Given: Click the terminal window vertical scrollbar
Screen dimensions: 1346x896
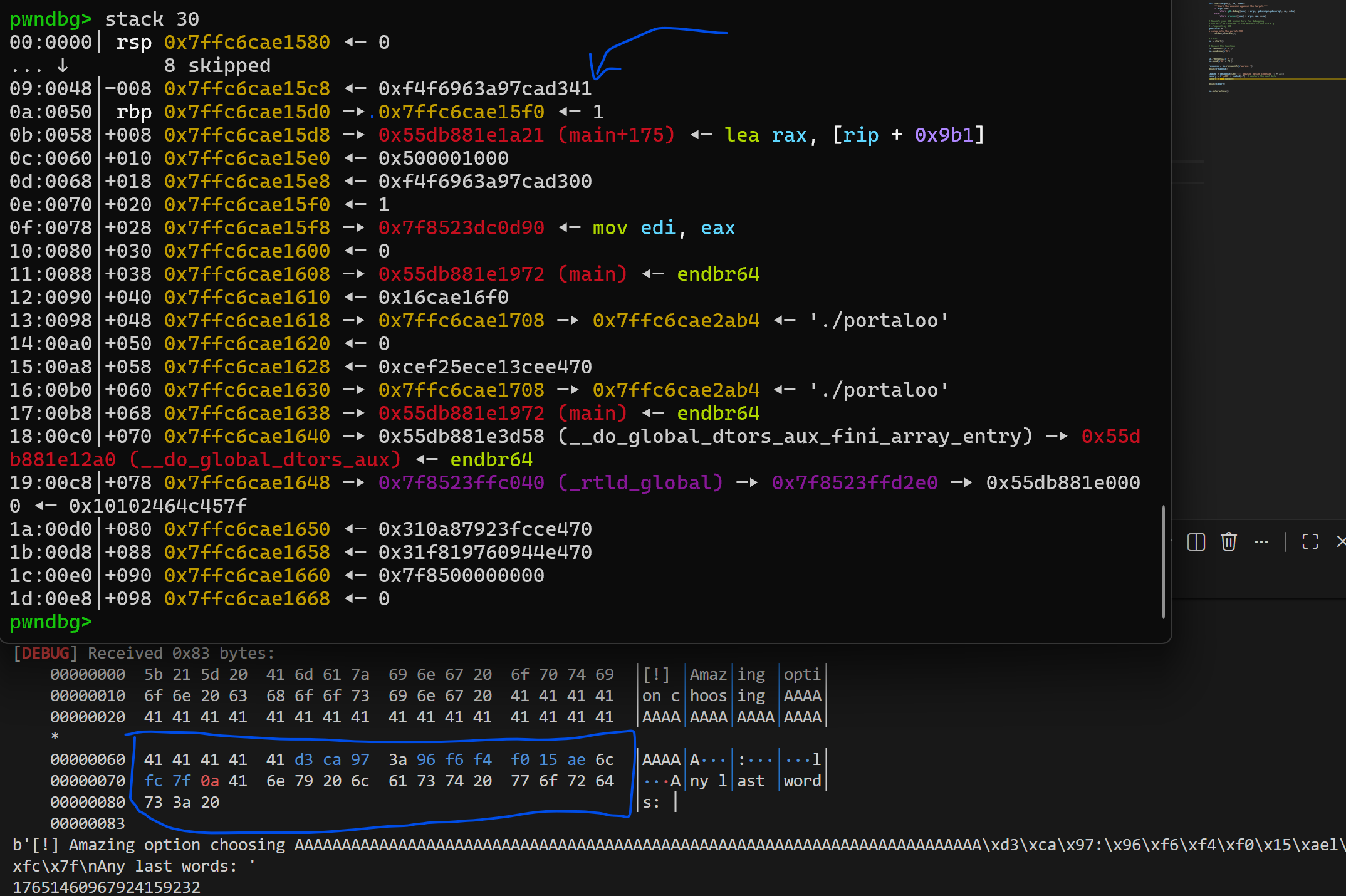Looking at the screenshot, I should point(1163,561).
